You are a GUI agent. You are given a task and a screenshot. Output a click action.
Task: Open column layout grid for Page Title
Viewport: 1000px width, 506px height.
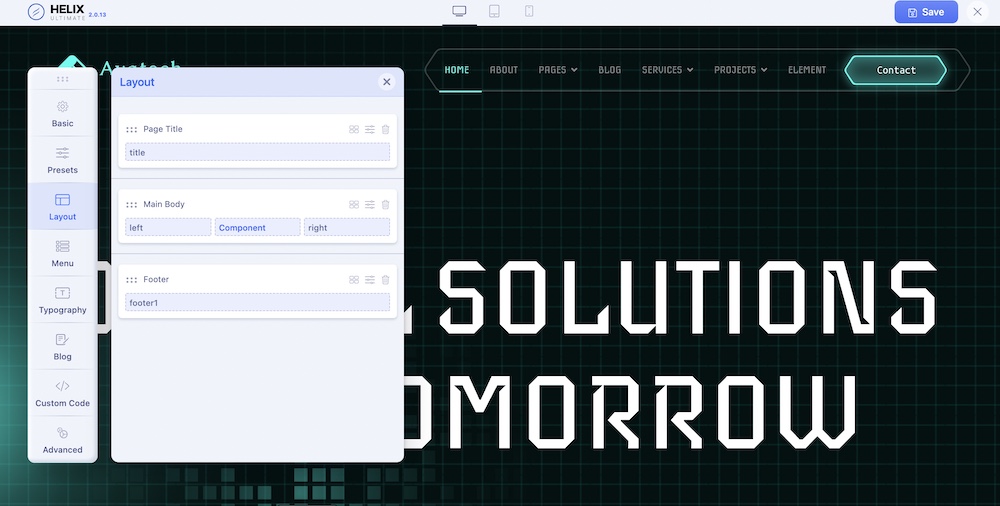click(354, 129)
